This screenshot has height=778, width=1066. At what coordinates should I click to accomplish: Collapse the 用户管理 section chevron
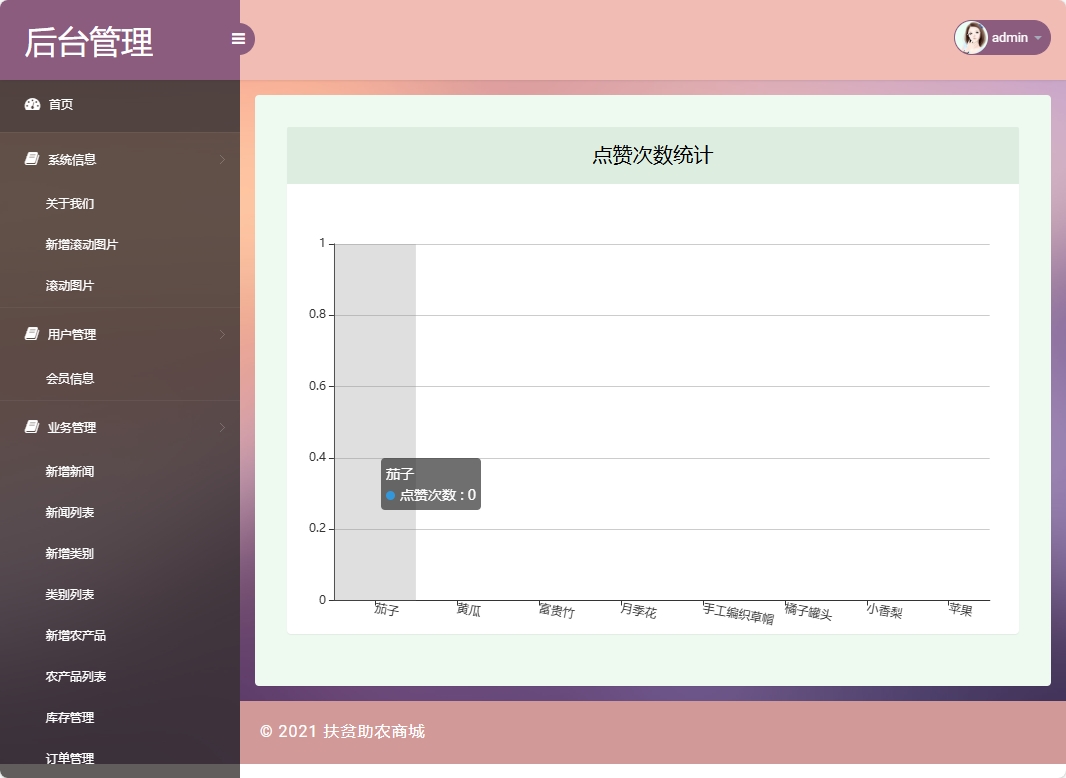(x=222, y=334)
